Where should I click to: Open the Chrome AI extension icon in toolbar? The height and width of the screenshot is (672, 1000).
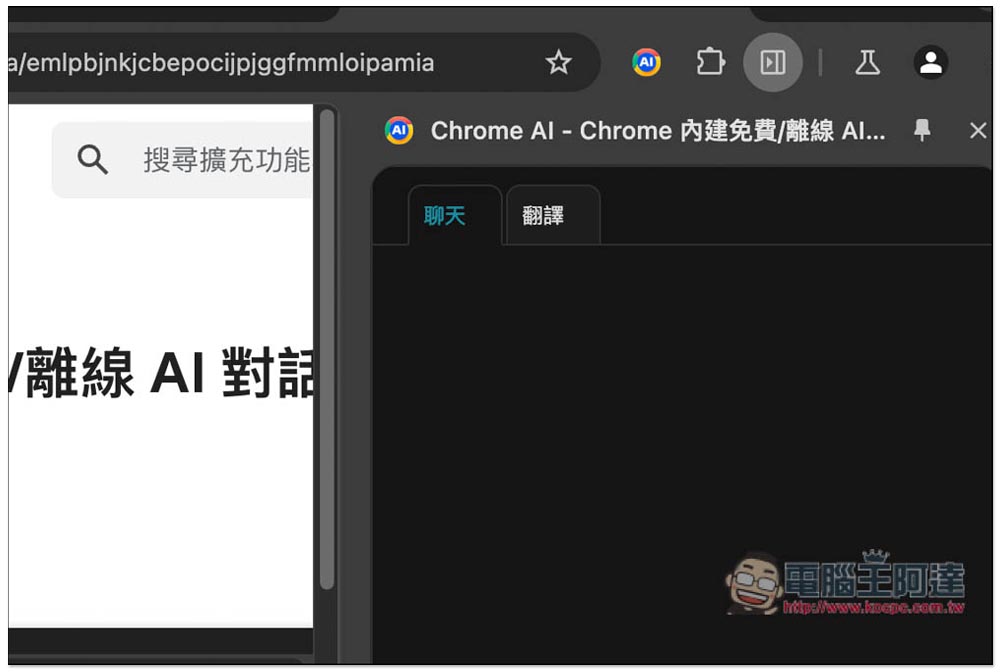click(646, 62)
